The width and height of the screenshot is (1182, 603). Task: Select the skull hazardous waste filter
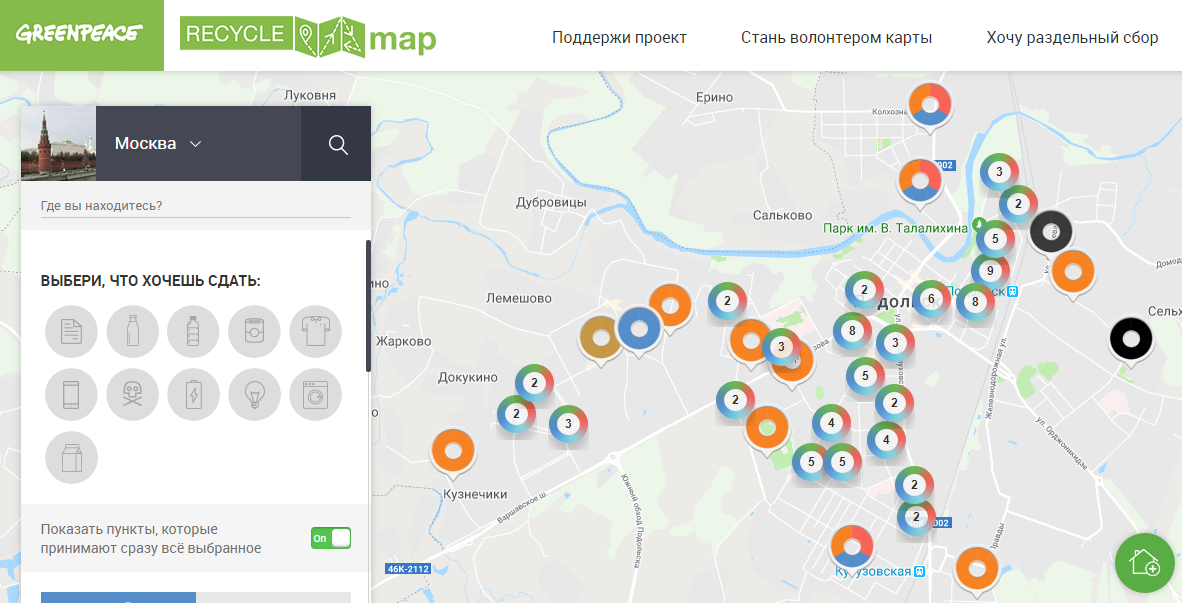[x=133, y=395]
